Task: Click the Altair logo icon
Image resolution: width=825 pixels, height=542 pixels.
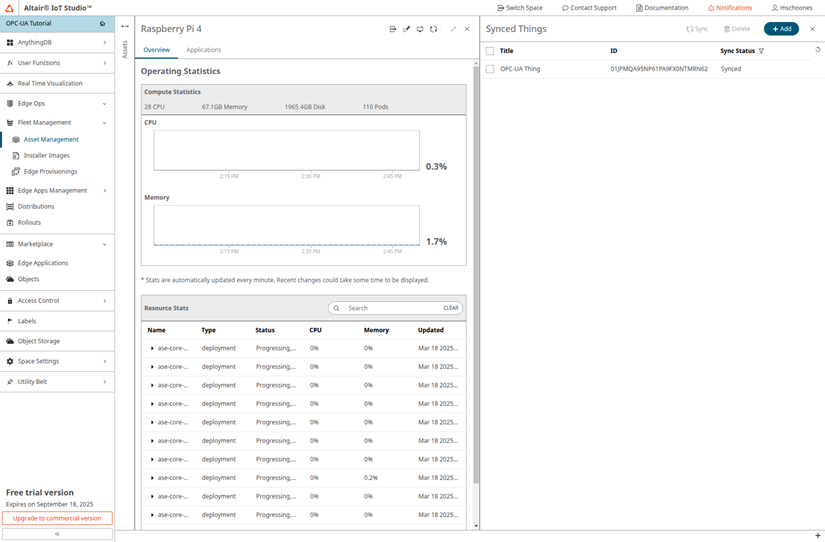Action: pos(9,8)
